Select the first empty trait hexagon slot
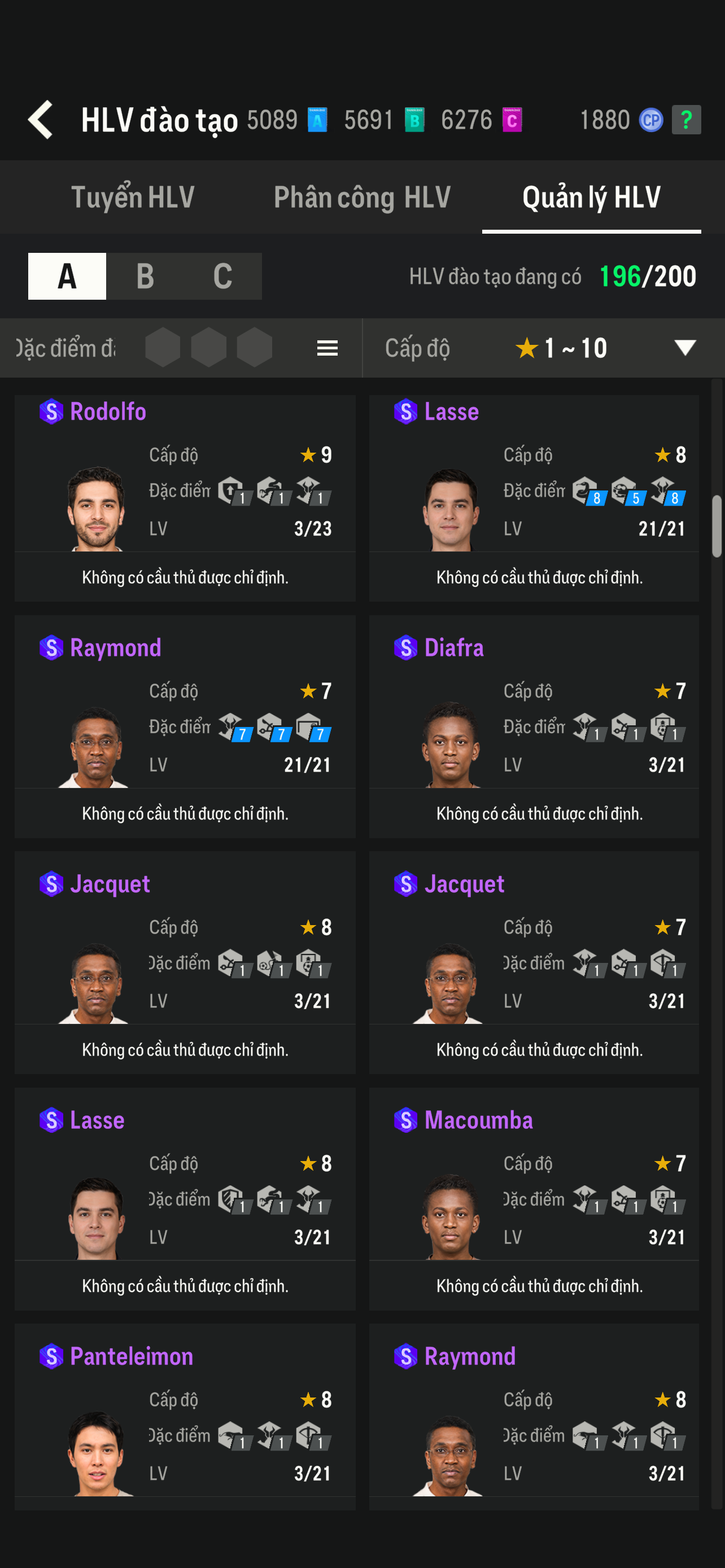Screen dimensions: 725x1568 (x=163, y=348)
